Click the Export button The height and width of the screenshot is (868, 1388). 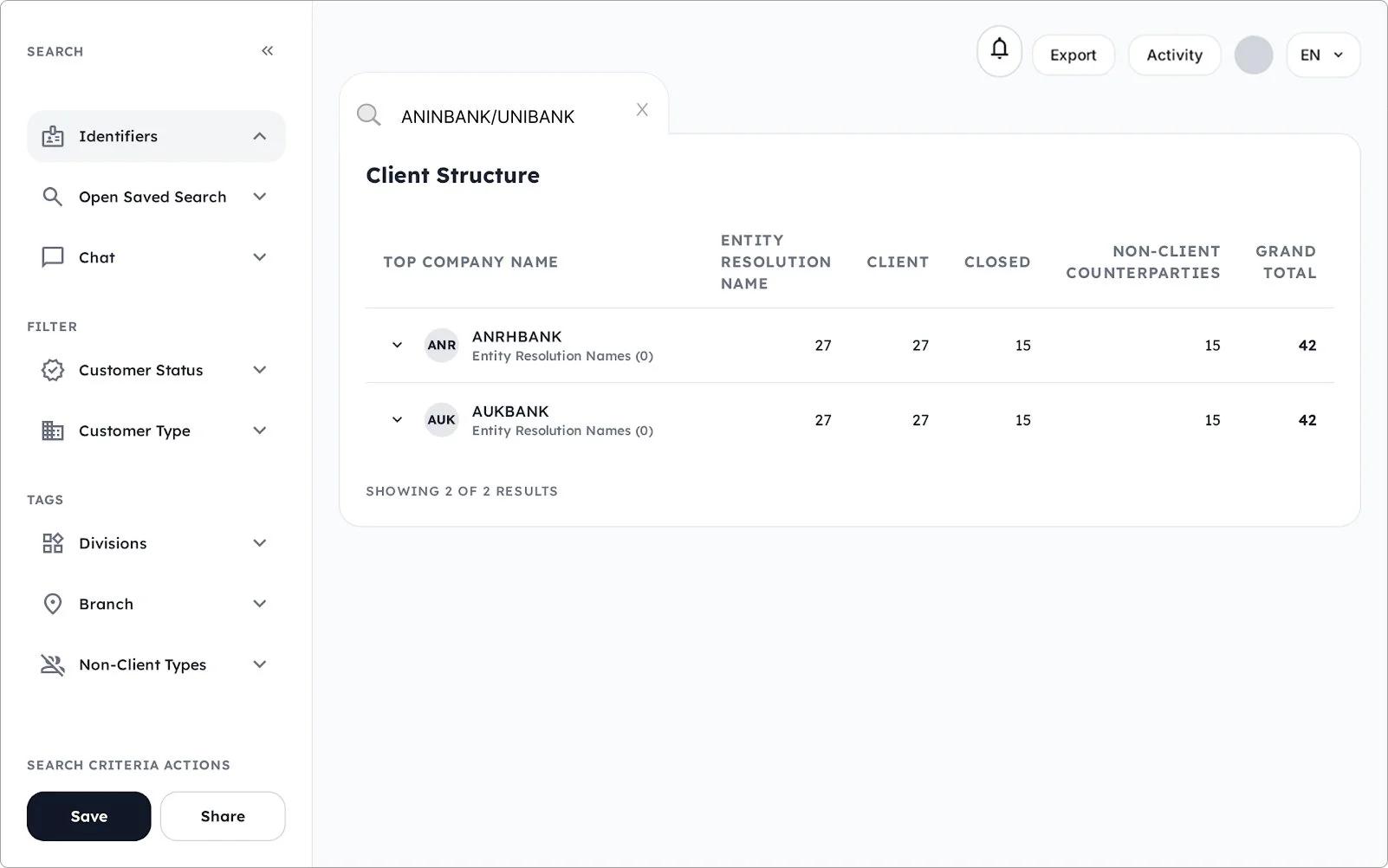tap(1073, 55)
